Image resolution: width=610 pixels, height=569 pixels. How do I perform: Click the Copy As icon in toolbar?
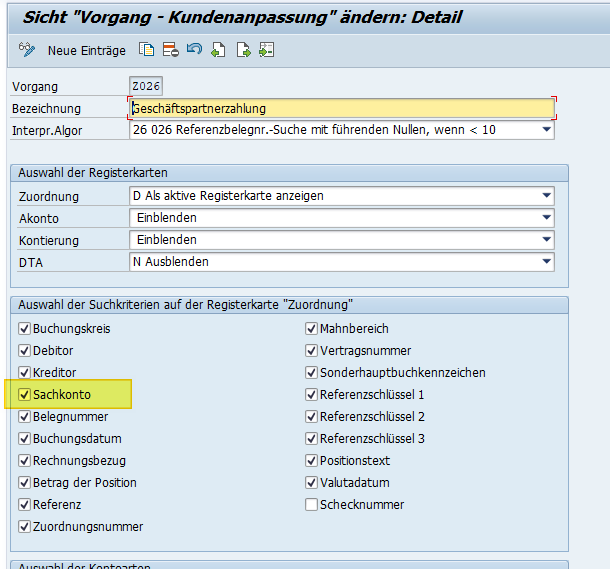coord(147,50)
